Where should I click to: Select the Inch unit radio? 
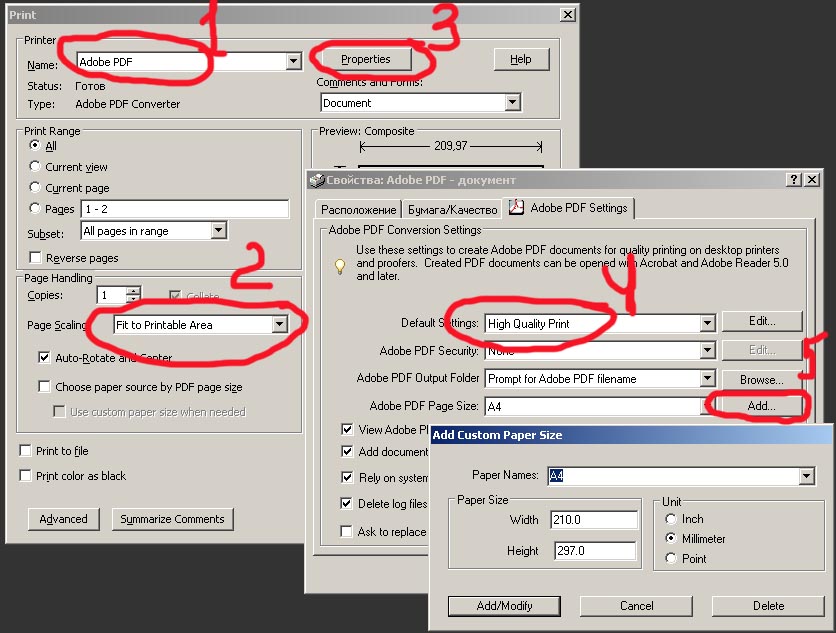[671, 519]
